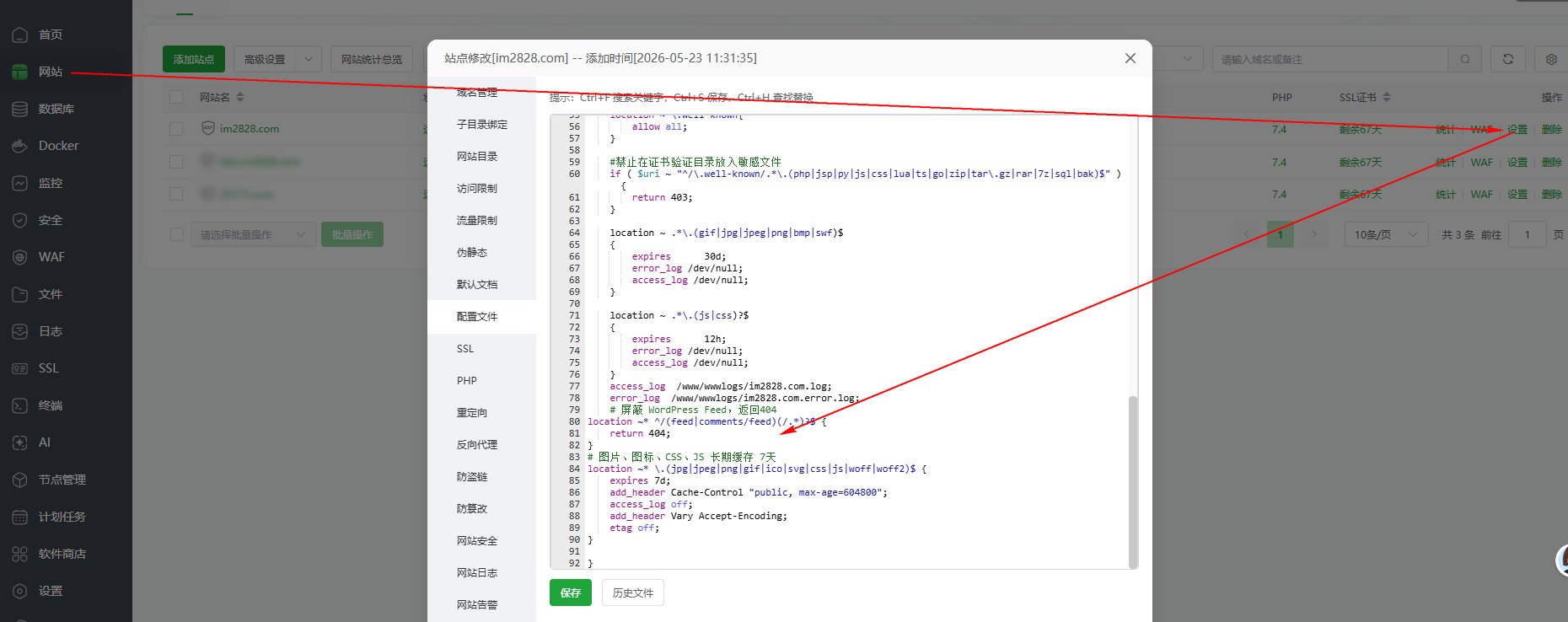Click the 添加站点 button
This screenshot has height=622, width=1568.
coord(194,59)
